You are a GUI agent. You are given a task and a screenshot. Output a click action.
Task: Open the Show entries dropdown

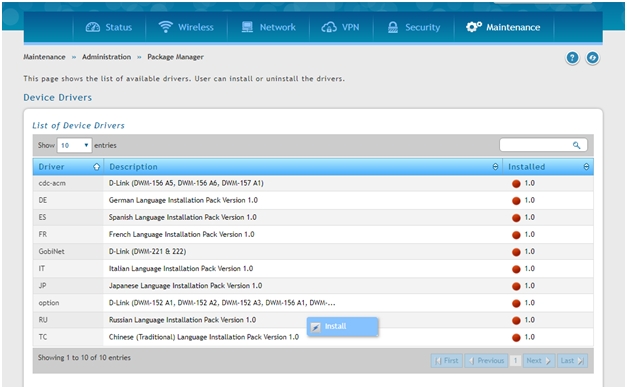(74, 145)
